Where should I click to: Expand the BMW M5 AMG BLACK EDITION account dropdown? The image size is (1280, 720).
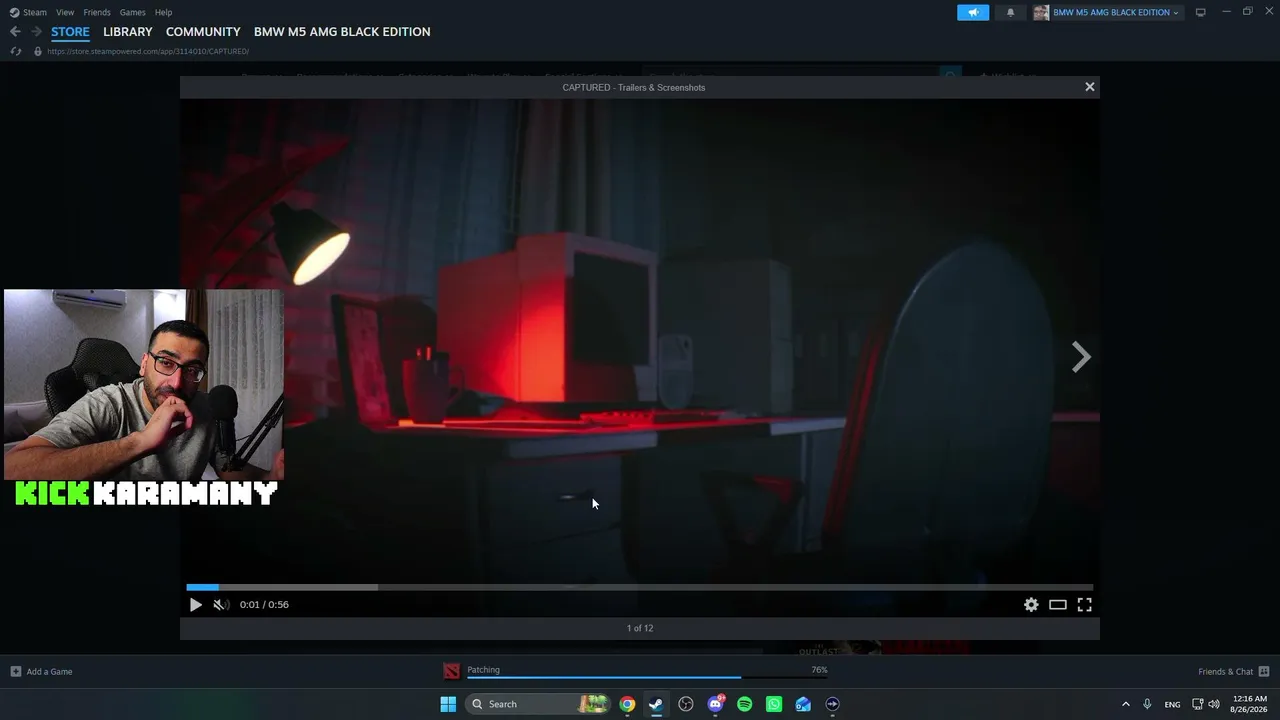(1115, 12)
